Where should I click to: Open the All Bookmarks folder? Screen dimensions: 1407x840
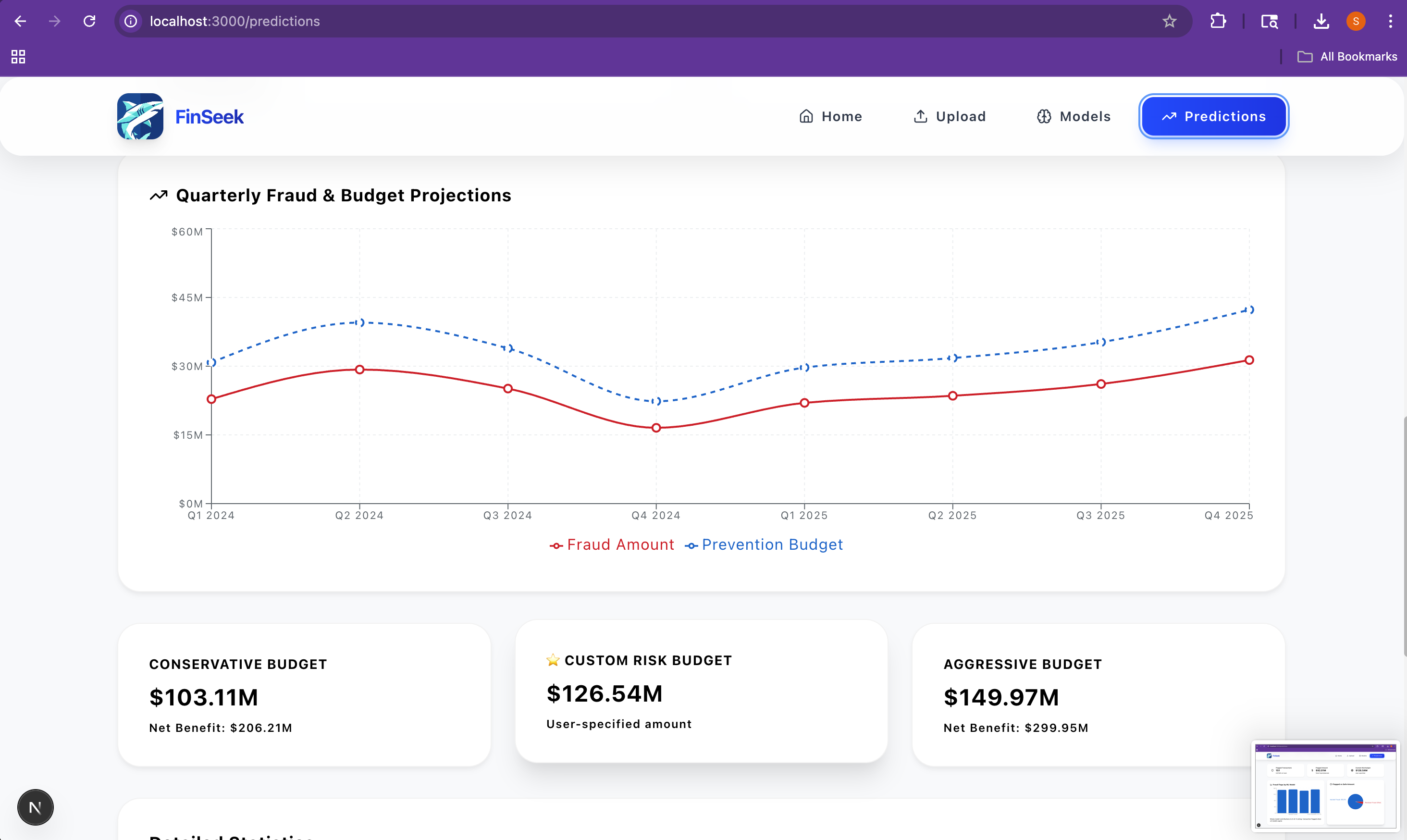(x=1347, y=57)
